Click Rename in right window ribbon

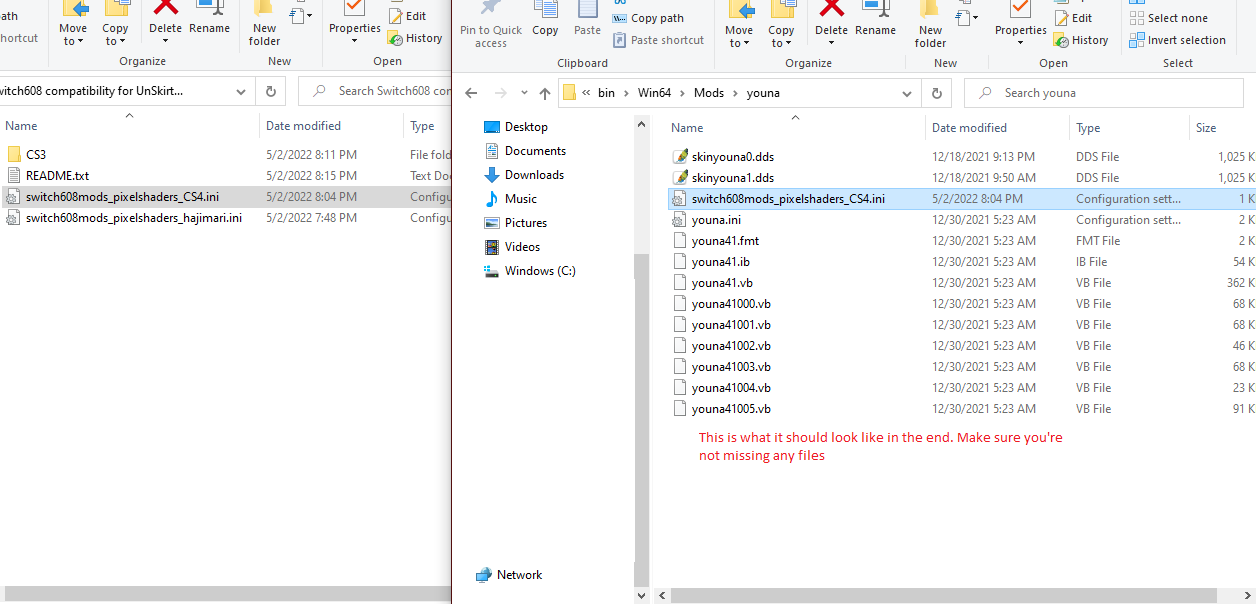(875, 20)
